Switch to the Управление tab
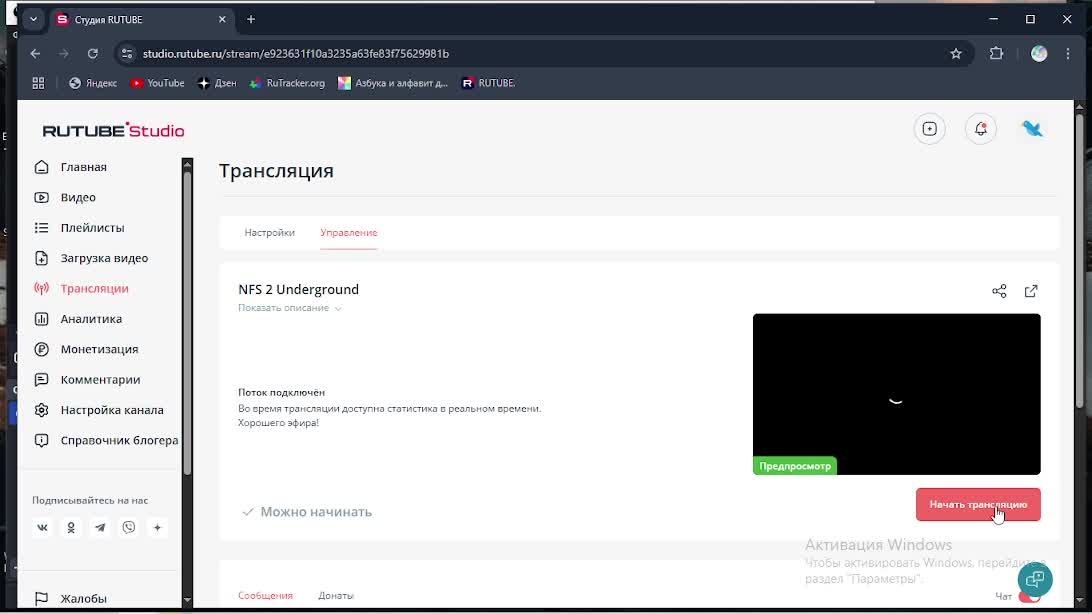This screenshot has height=614, width=1092. tap(349, 233)
